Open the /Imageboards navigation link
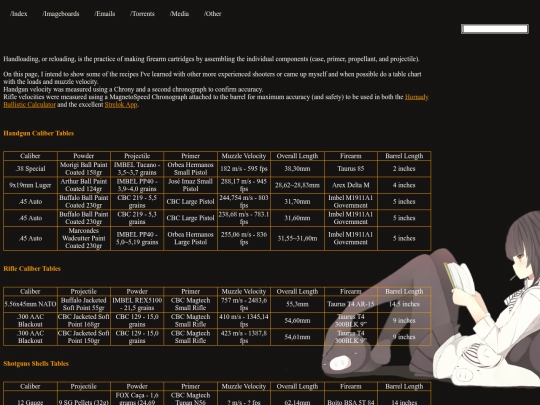540x405 pixels. point(61,14)
